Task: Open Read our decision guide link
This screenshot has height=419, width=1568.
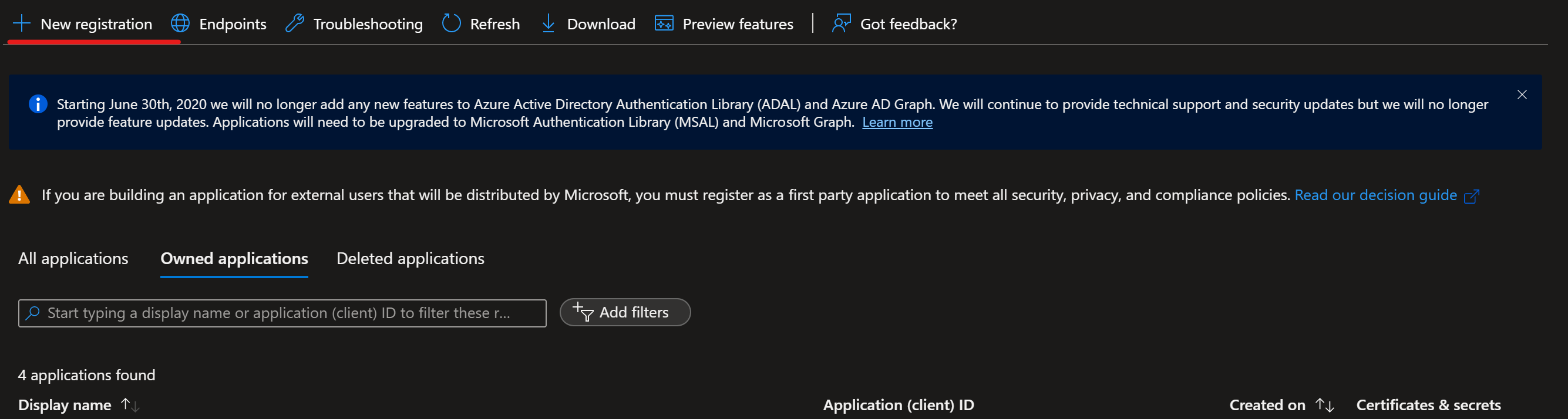Action: [1375, 195]
